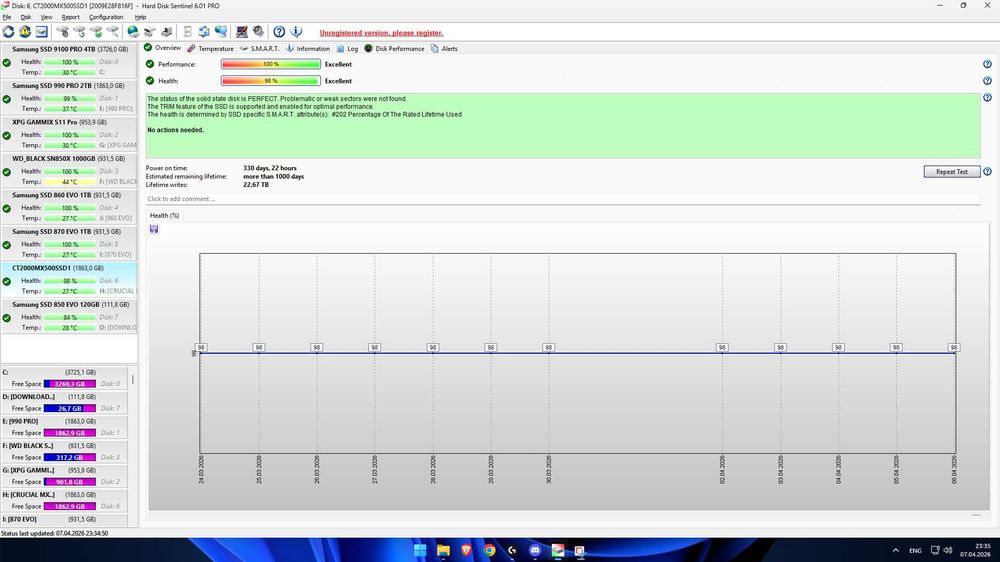
Task: Click the Health 98% bar
Action: [x=270, y=81]
